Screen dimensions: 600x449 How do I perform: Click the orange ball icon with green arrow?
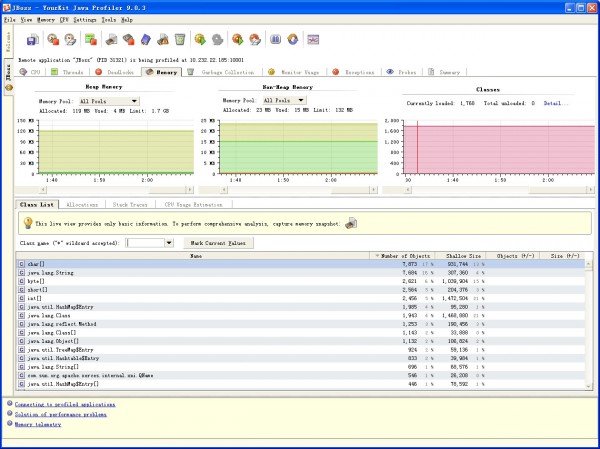(x=238, y=39)
